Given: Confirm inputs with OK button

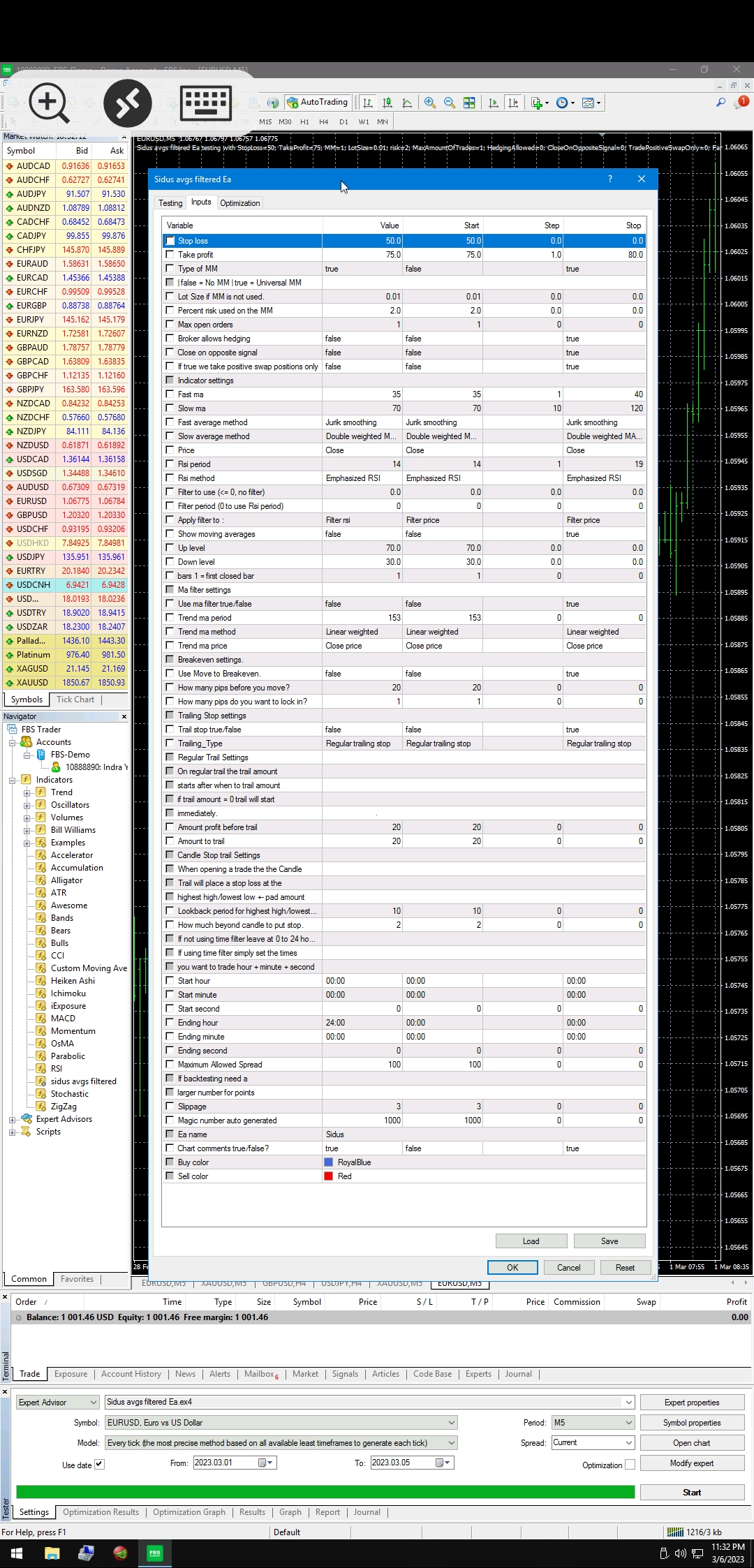Looking at the screenshot, I should [512, 1267].
